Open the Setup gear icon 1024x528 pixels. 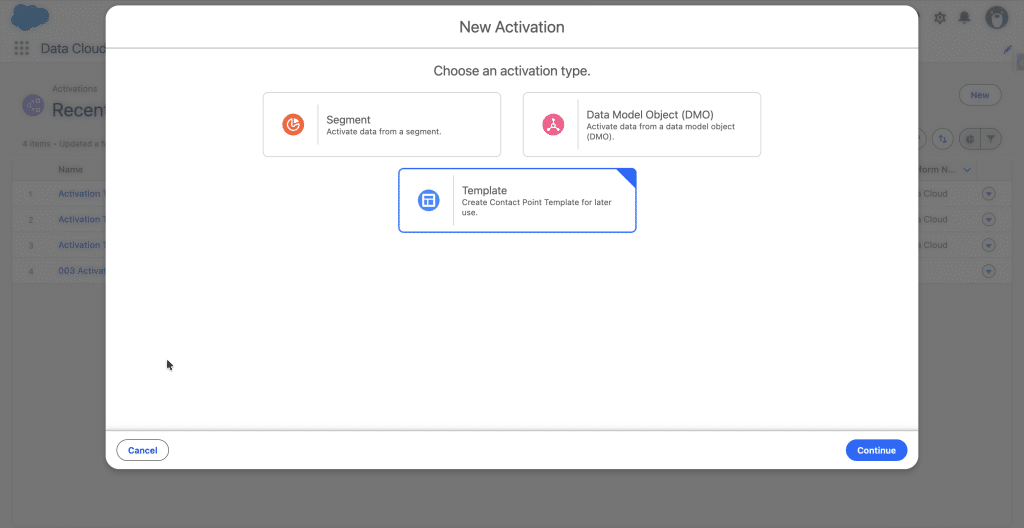939,18
